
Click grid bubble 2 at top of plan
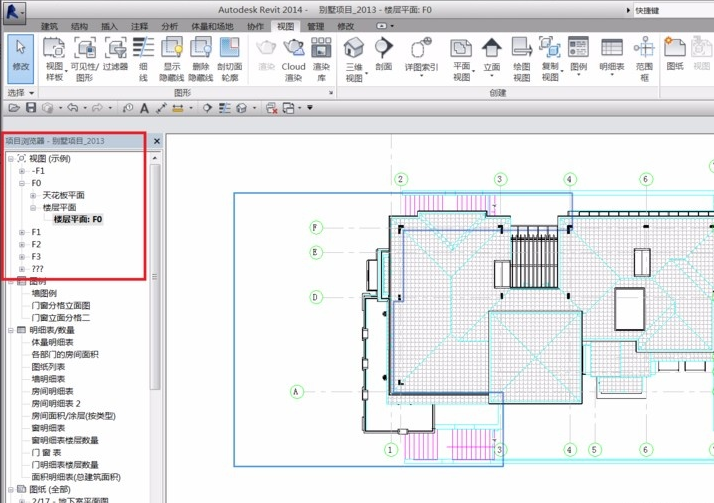401,179
